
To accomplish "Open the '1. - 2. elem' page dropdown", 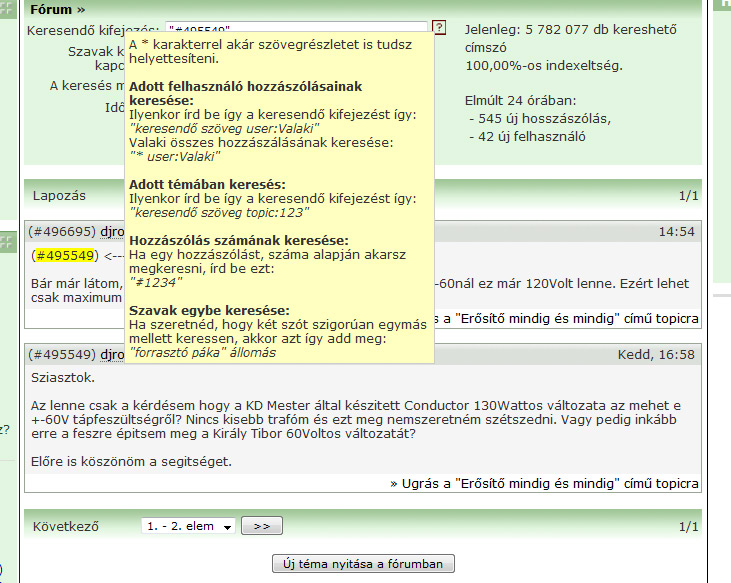I will (188, 526).
